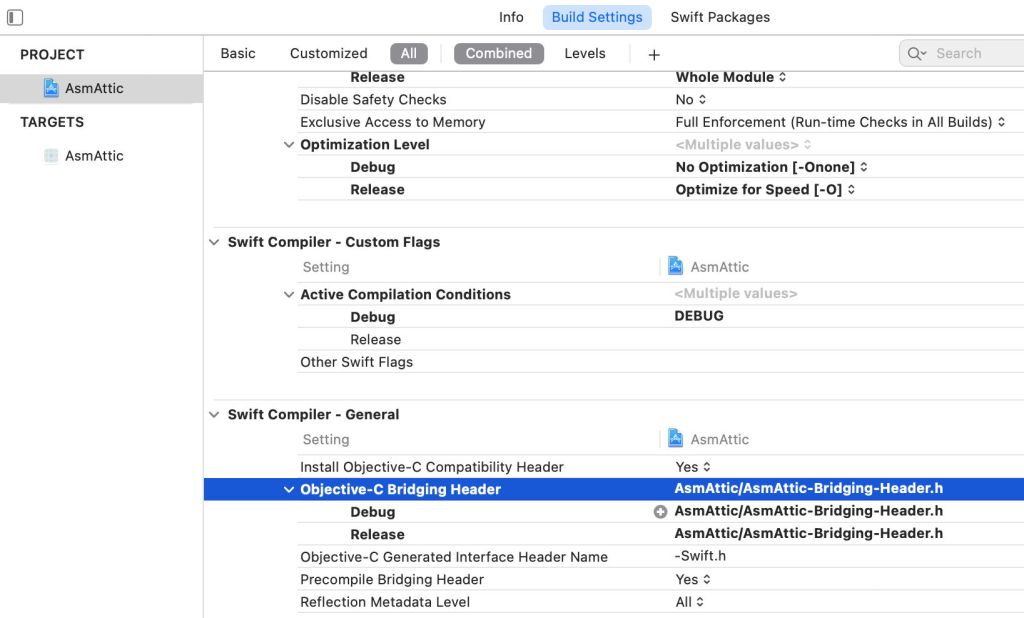1024x618 pixels.
Task: Click the Debug bridging header path value
Action: pyautogui.click(x=808, y=511)
